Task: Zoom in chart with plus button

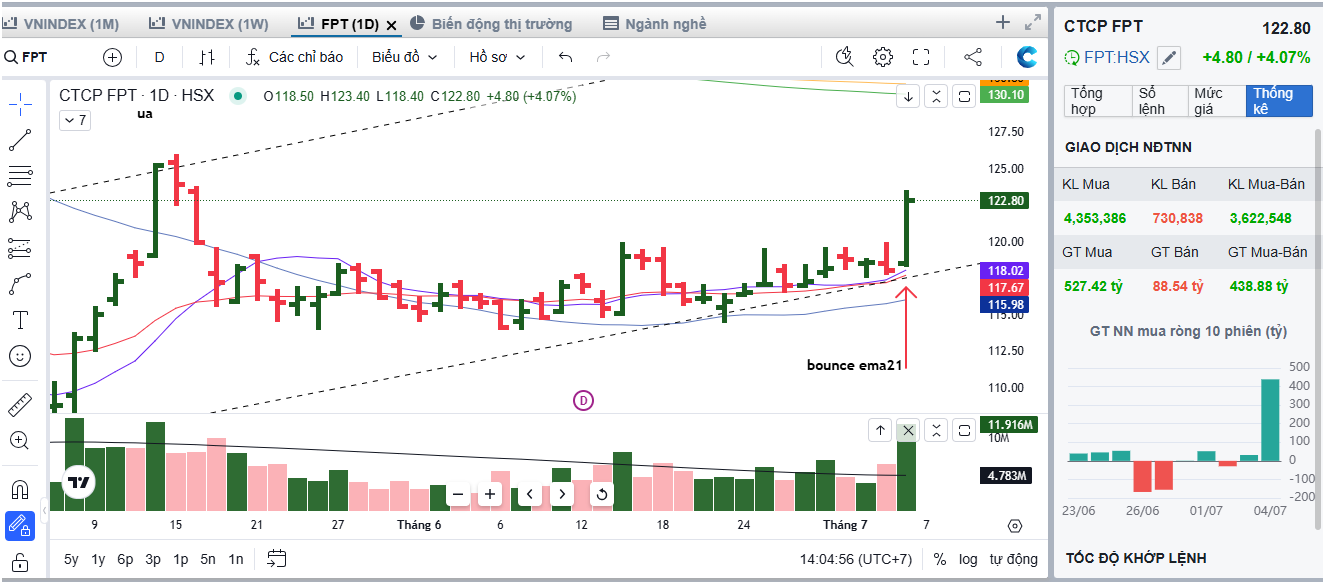Action: (x=490, y=494)
